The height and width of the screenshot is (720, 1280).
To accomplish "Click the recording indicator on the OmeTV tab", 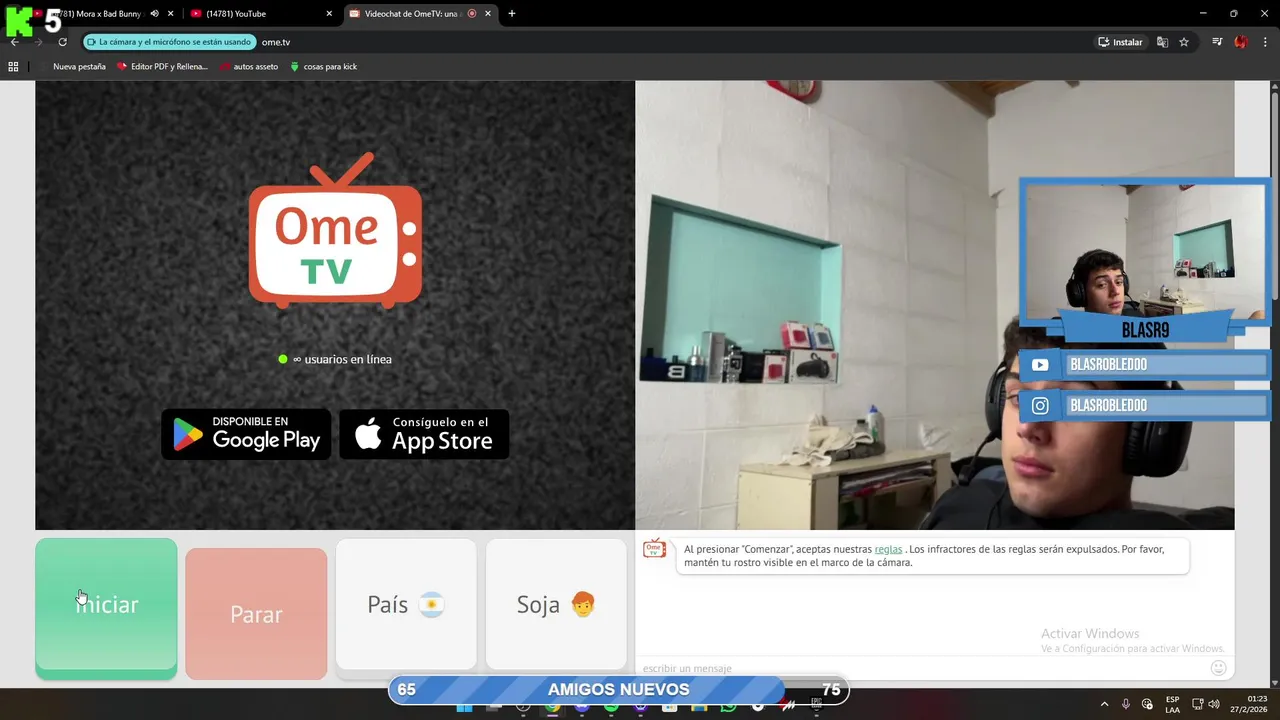I will click(x=472, y=14).
